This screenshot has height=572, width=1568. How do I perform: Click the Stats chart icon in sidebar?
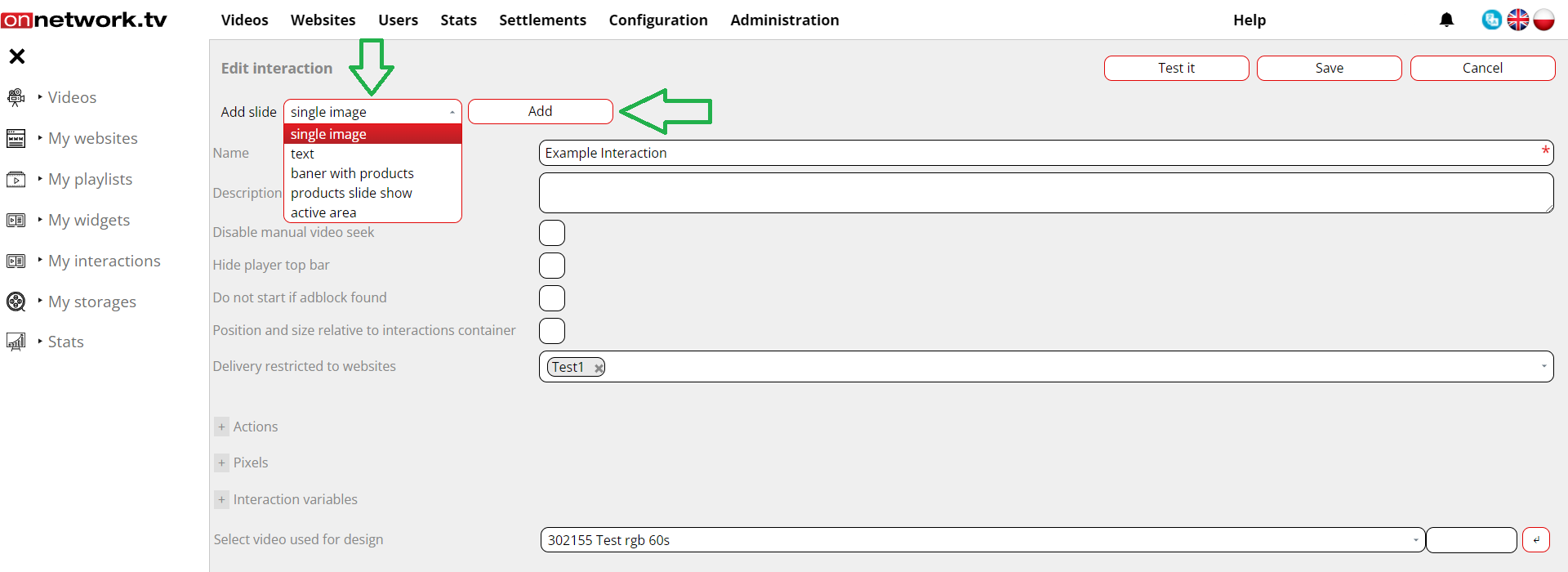coord(16,342)
